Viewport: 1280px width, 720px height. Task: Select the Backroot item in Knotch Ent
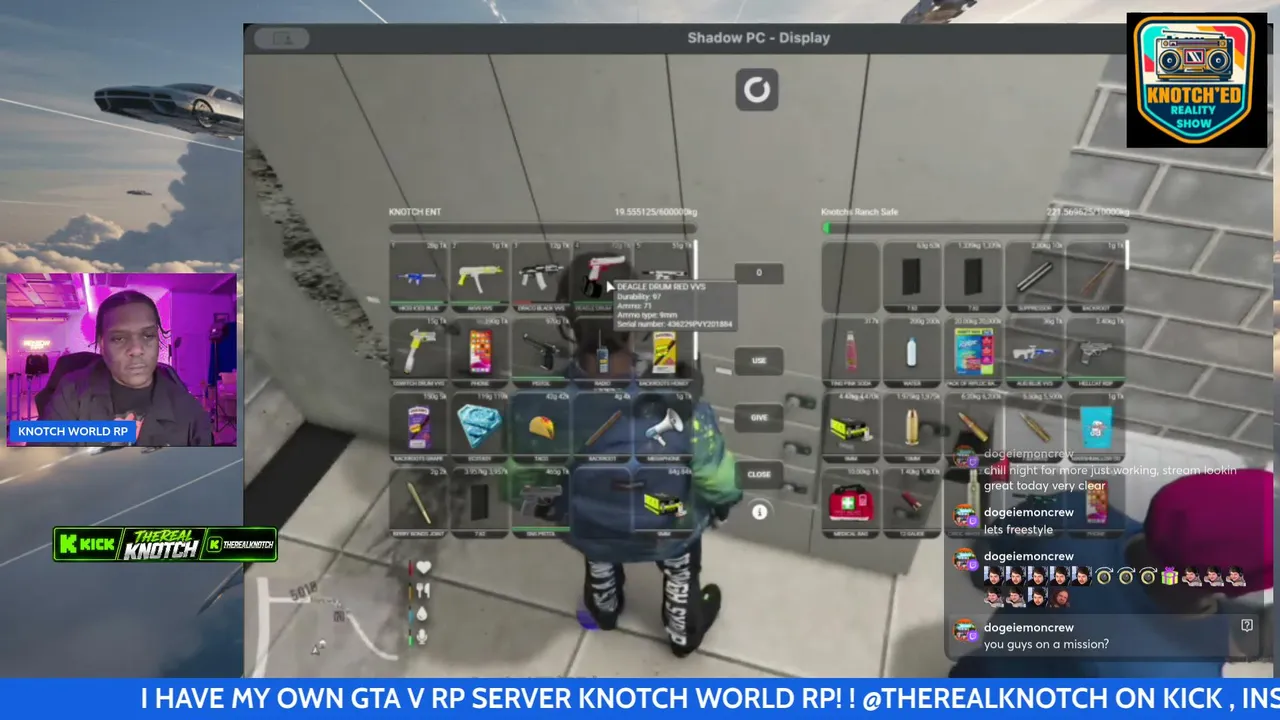click(x=601, y=428)
